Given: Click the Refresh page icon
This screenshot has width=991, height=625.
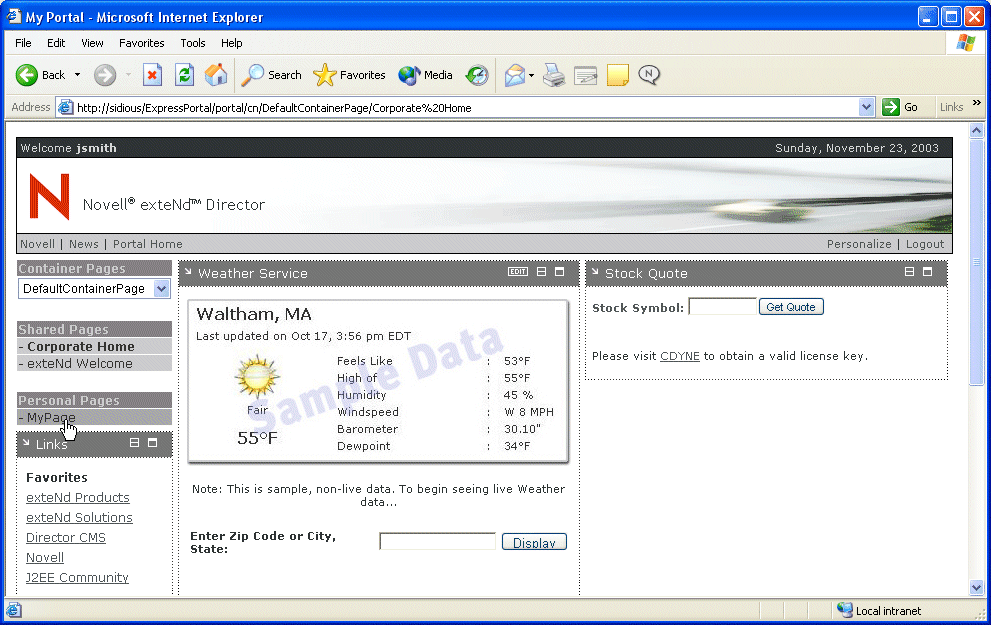Looking at the screenshot, I should (184, 75).
